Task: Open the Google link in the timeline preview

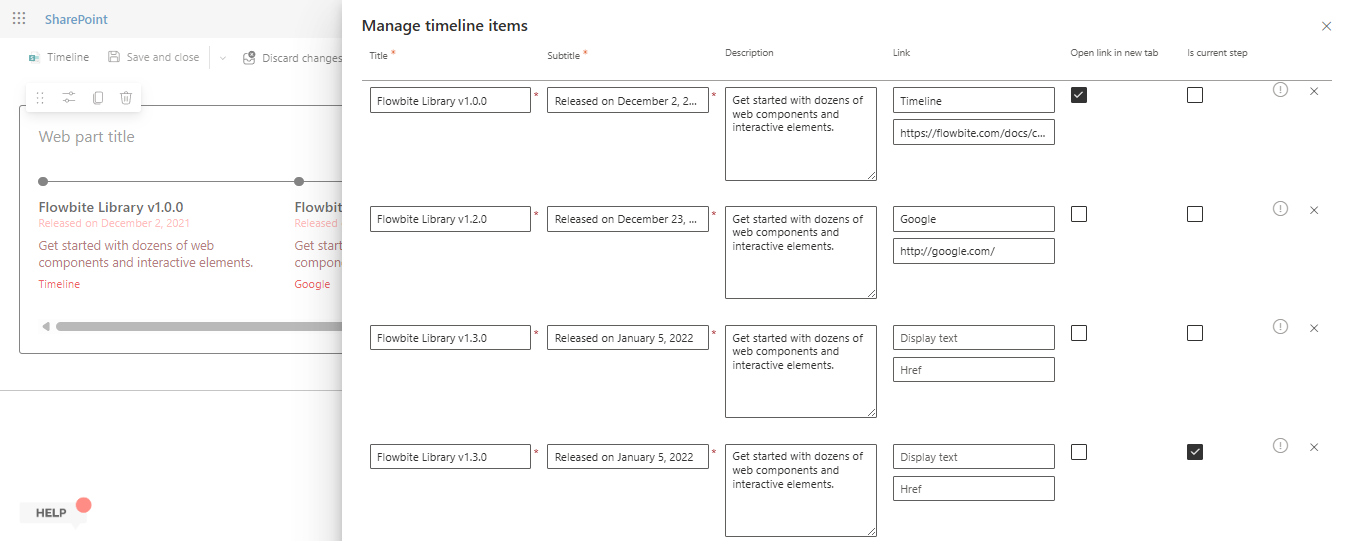Action: click(x=312, y=284)
